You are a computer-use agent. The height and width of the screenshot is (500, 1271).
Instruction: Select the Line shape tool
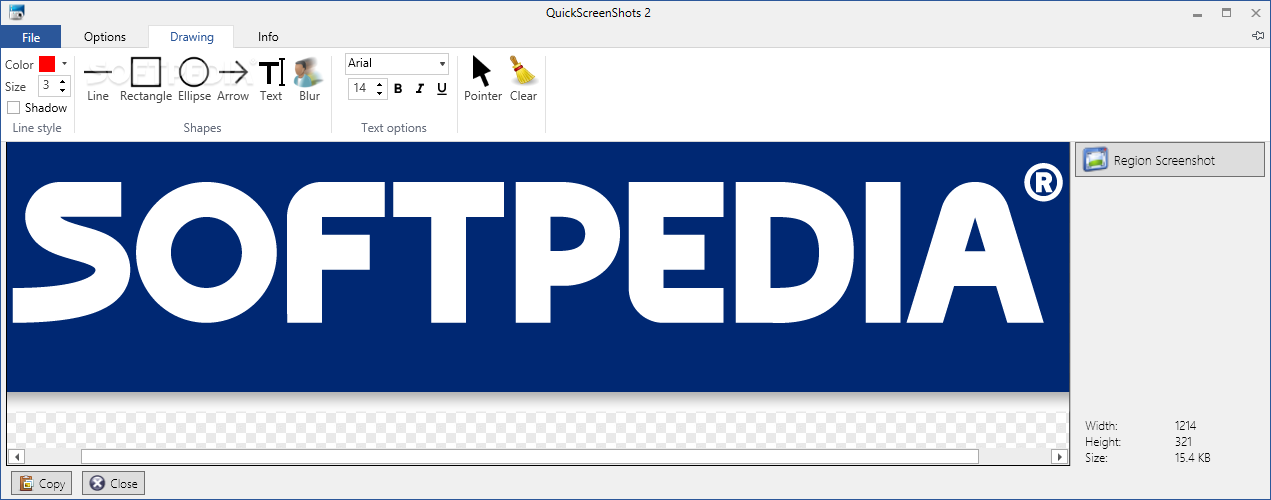point(98,80)
